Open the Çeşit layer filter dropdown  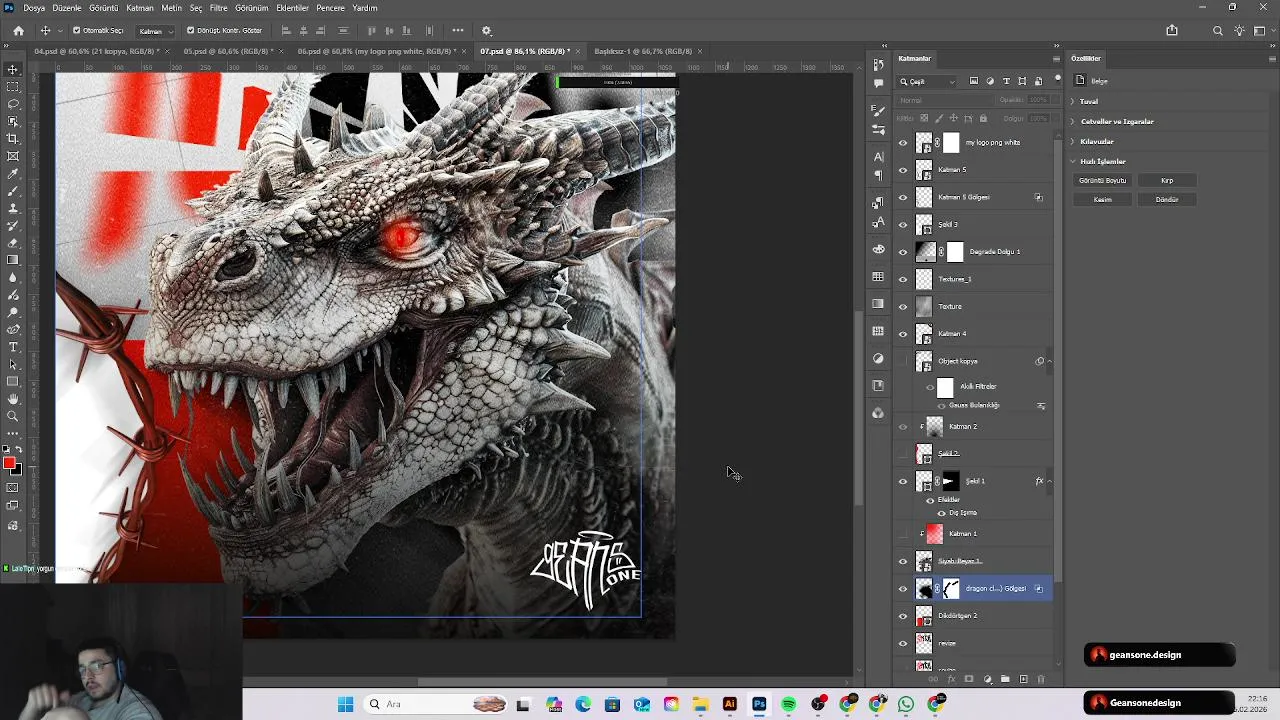point(928,81)
